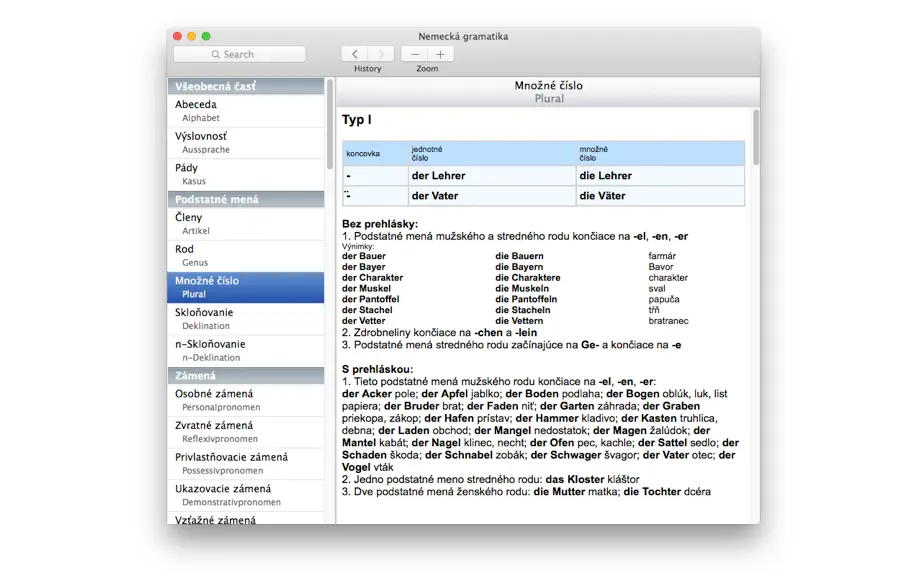922x576 pixels.
Task: Open Privlastňovacie zámená (Possessivpronomen)
Action: [x=246, y=463]
